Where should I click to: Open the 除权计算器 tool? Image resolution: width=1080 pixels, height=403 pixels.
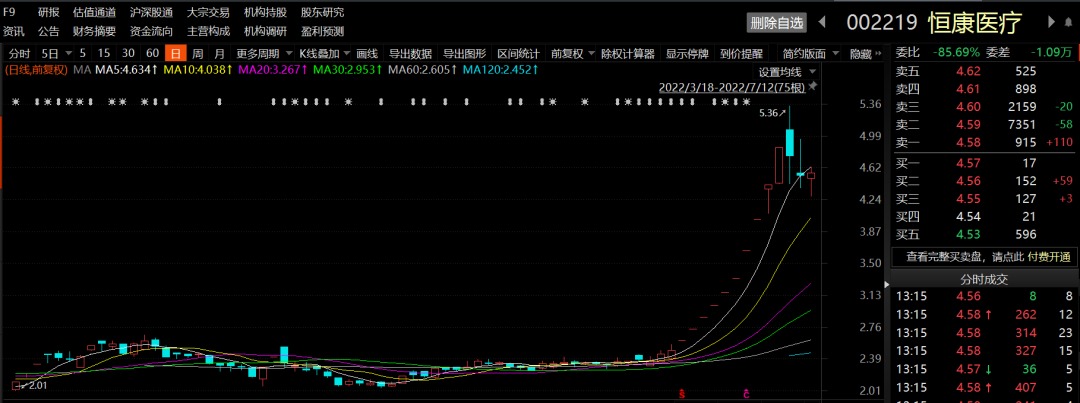[x=627, y=54]
